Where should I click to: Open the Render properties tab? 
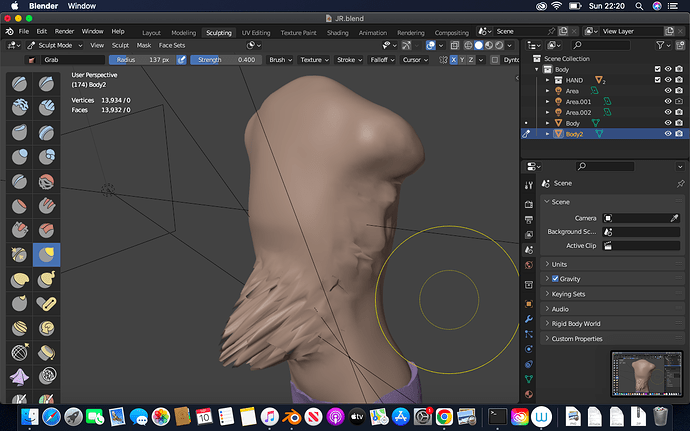point(529,205)
